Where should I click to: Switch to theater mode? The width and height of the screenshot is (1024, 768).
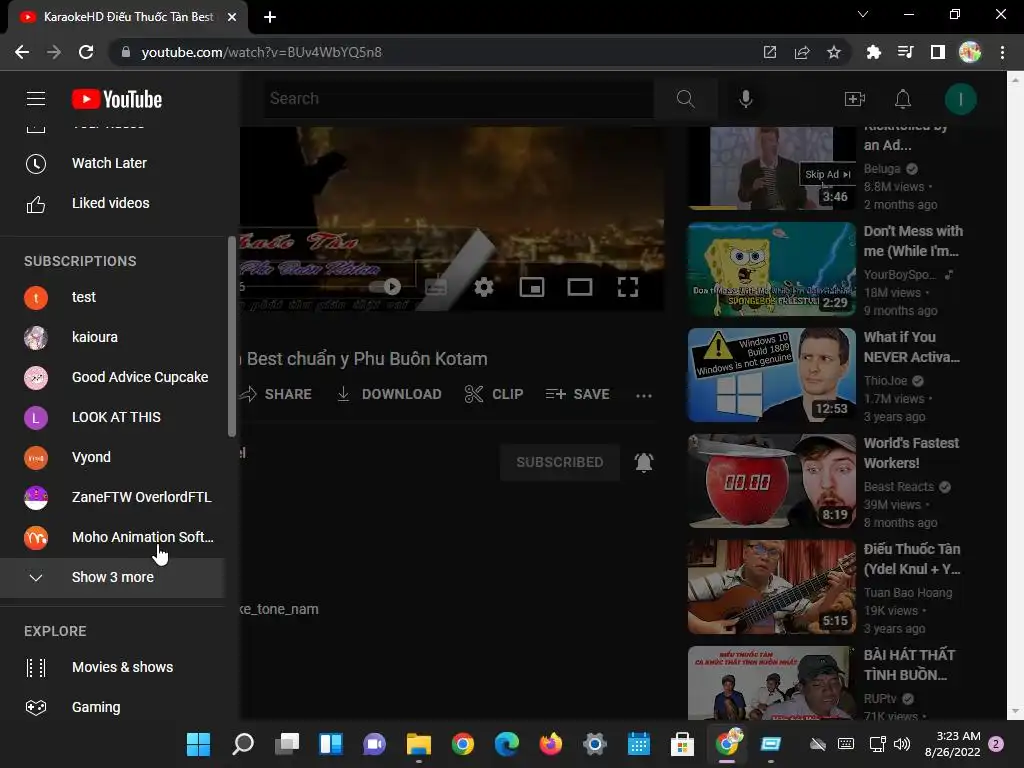(x=579, y=287)
